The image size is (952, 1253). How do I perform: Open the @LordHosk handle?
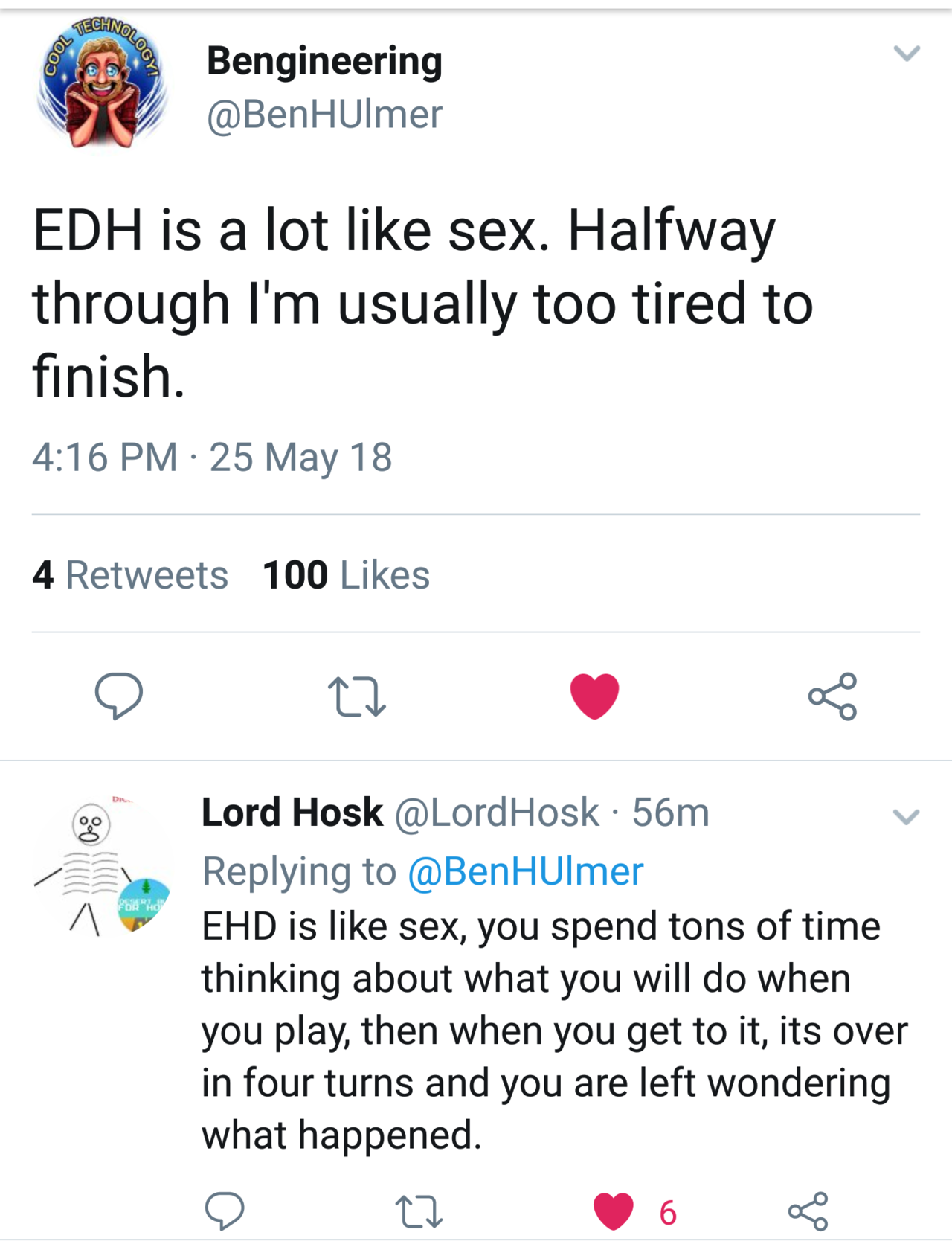(496, 812)
